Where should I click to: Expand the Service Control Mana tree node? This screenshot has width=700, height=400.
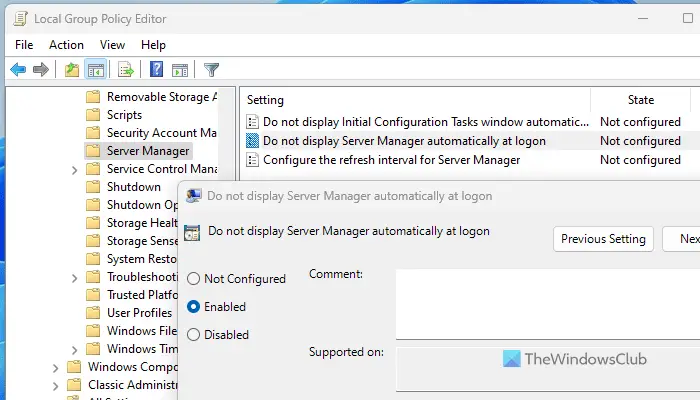coord(75,170)
